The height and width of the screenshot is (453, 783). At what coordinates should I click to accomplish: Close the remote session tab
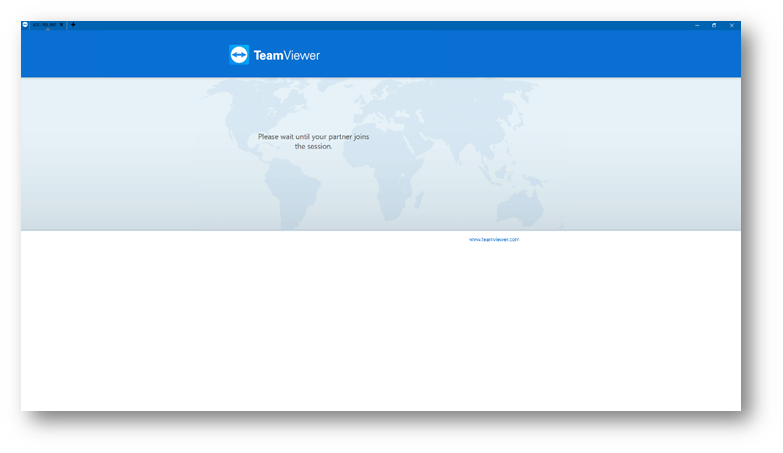[x=61, y=25]
